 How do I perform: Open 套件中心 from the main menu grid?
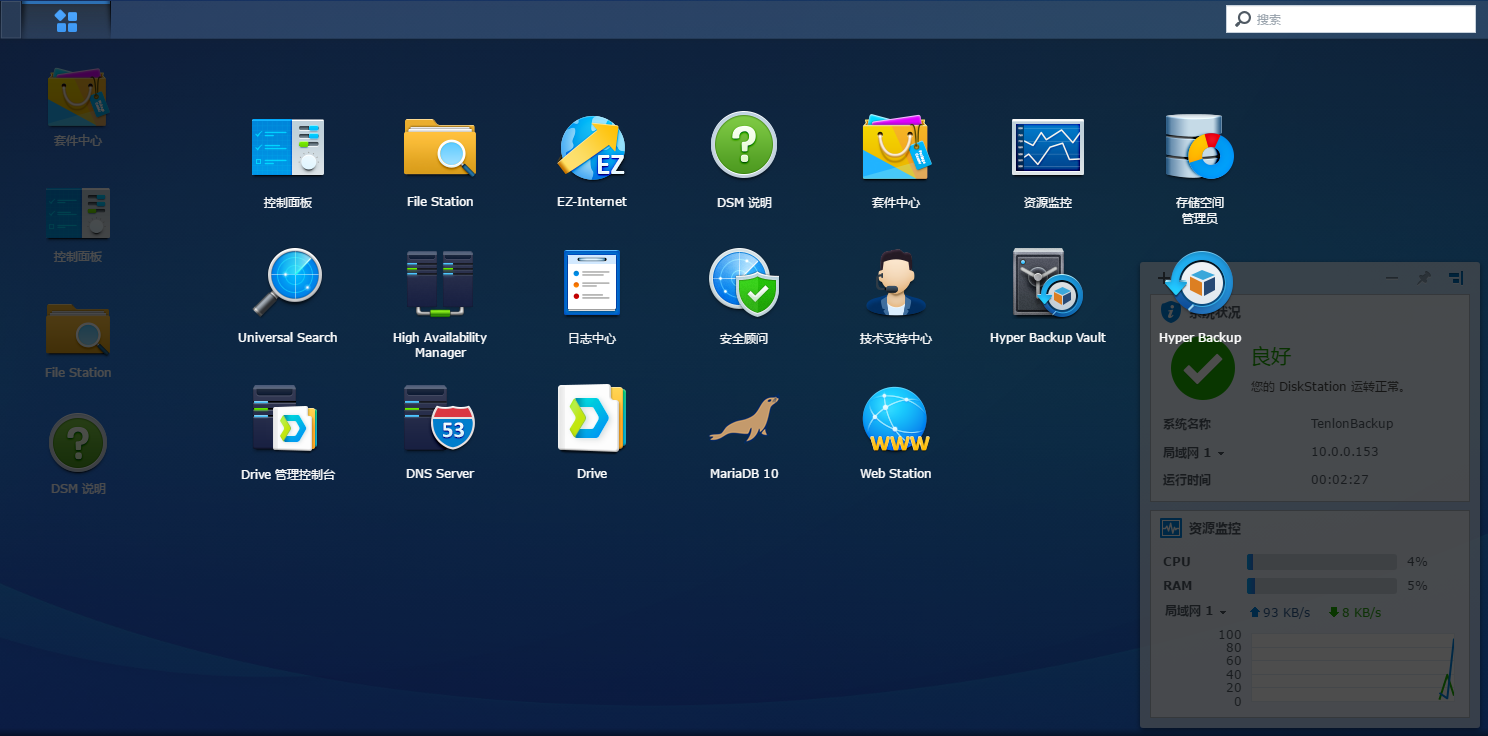896,147
